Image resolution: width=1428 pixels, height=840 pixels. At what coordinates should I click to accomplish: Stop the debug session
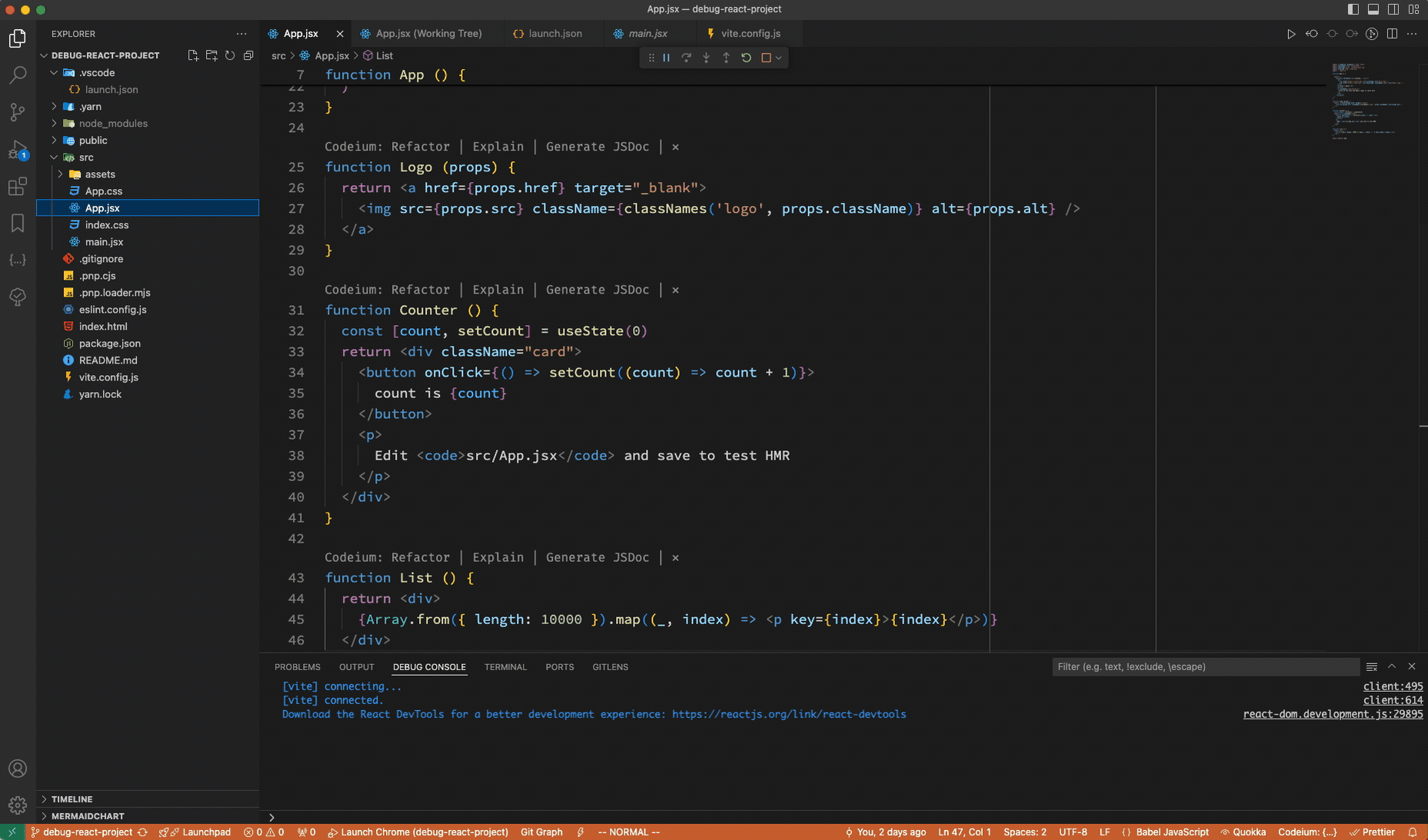766,58
